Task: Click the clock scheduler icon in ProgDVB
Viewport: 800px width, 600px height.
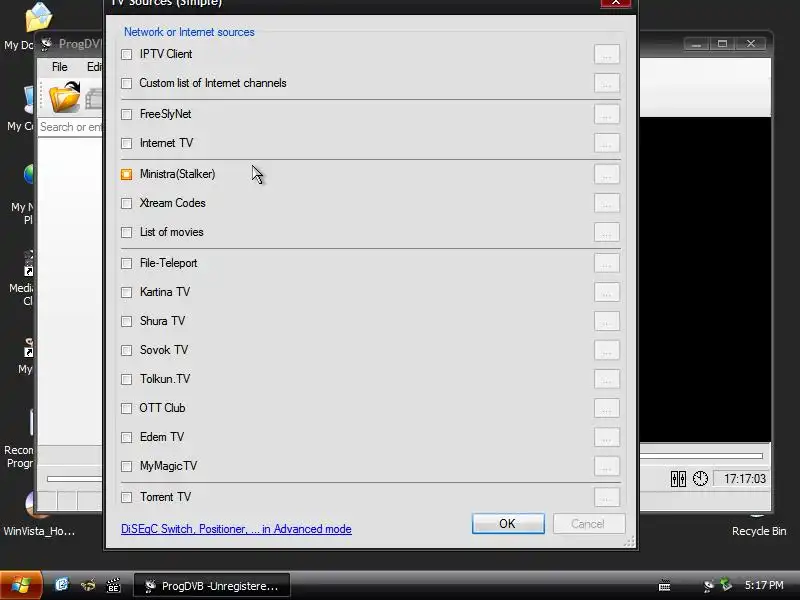Action: 701,479
